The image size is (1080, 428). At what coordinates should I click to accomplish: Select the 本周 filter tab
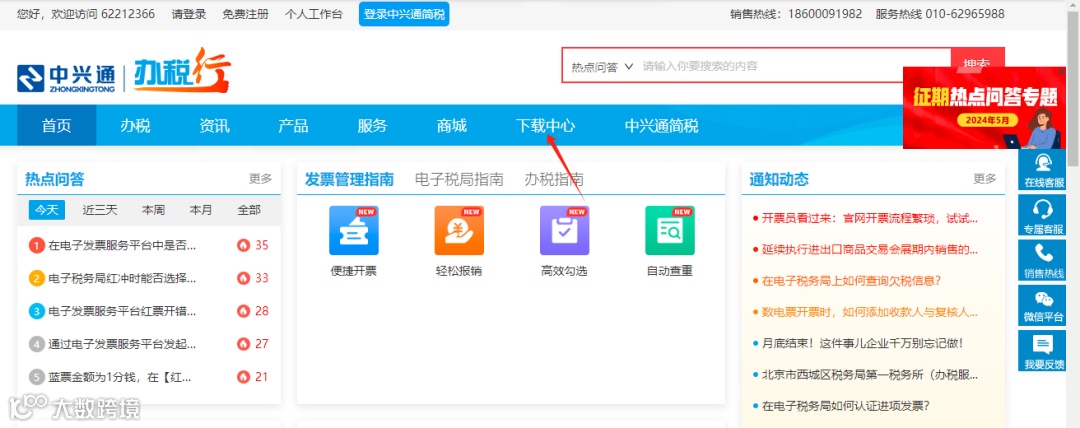tap(153, 210)
